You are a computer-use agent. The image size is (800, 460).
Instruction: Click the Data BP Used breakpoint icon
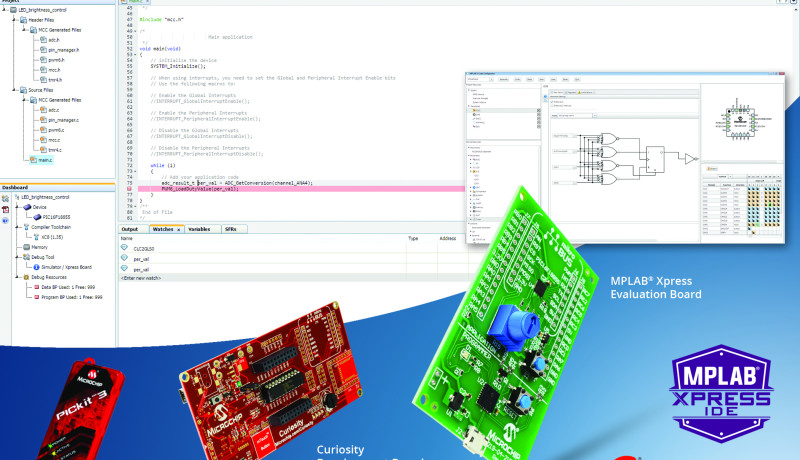tap(37, 288)
